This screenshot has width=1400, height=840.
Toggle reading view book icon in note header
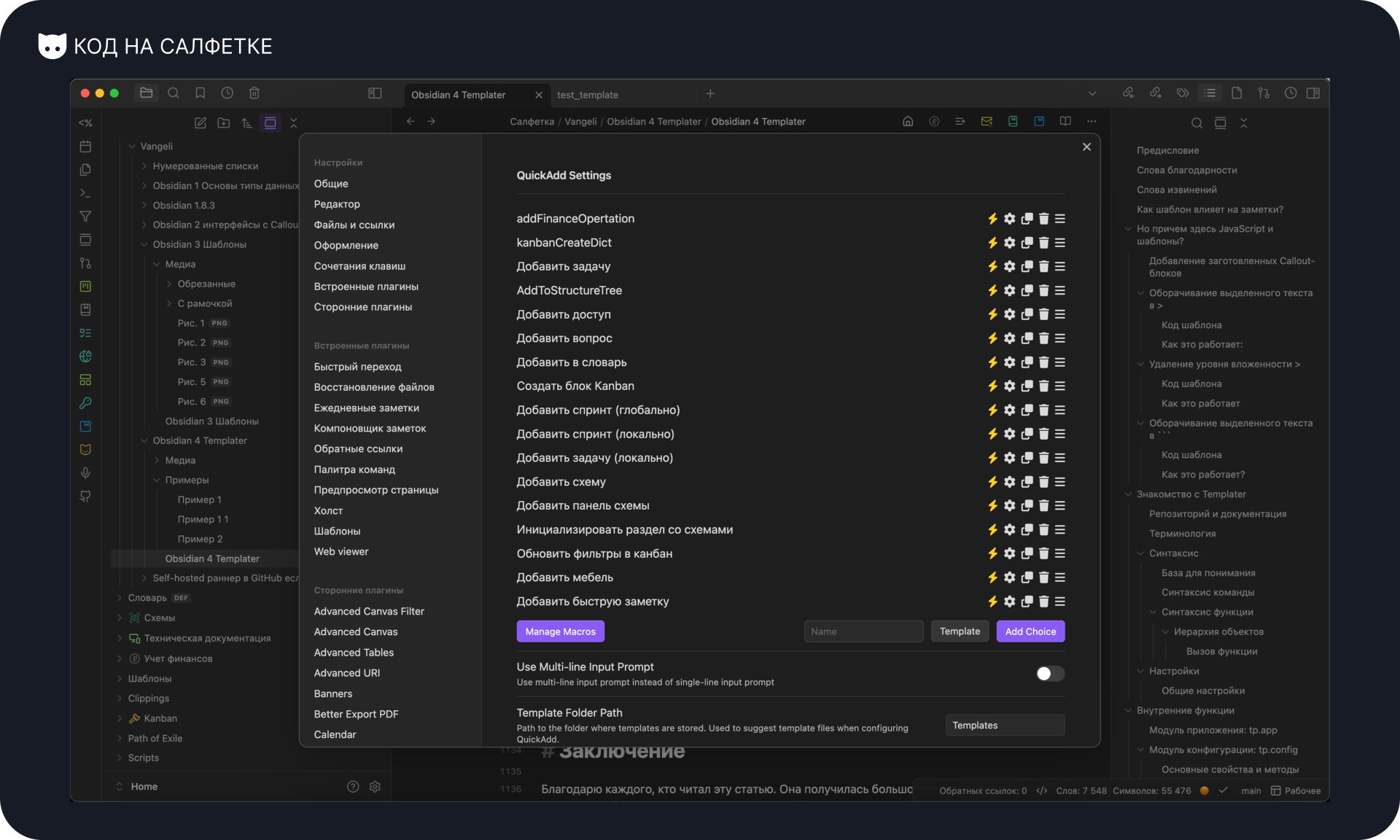coord(1065,122)
